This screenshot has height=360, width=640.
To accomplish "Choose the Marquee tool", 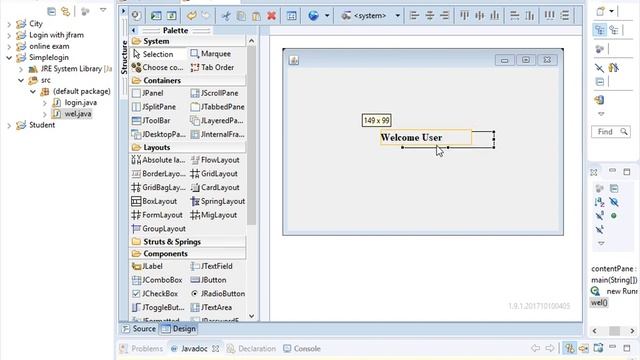I will [211, 54].
